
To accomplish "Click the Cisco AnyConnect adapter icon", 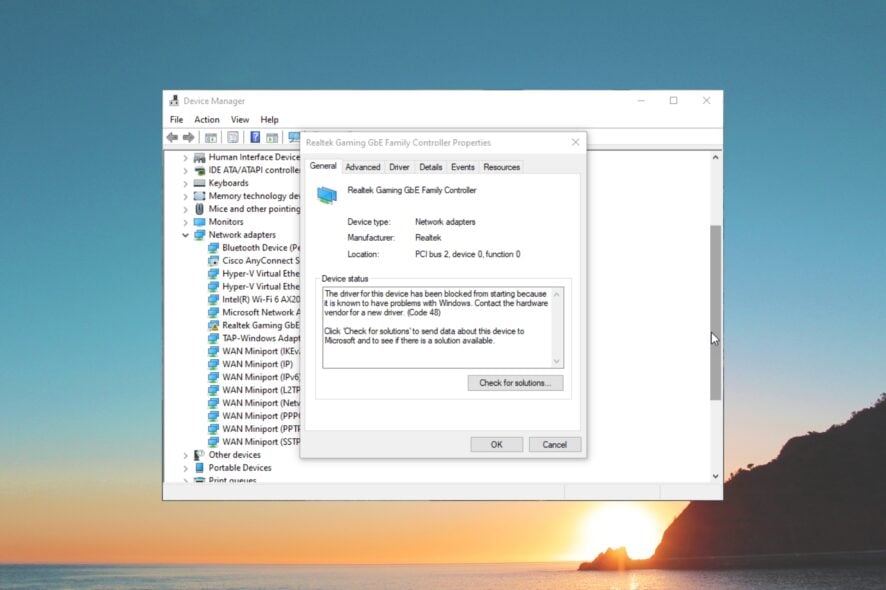I will (x=213, y=261).
